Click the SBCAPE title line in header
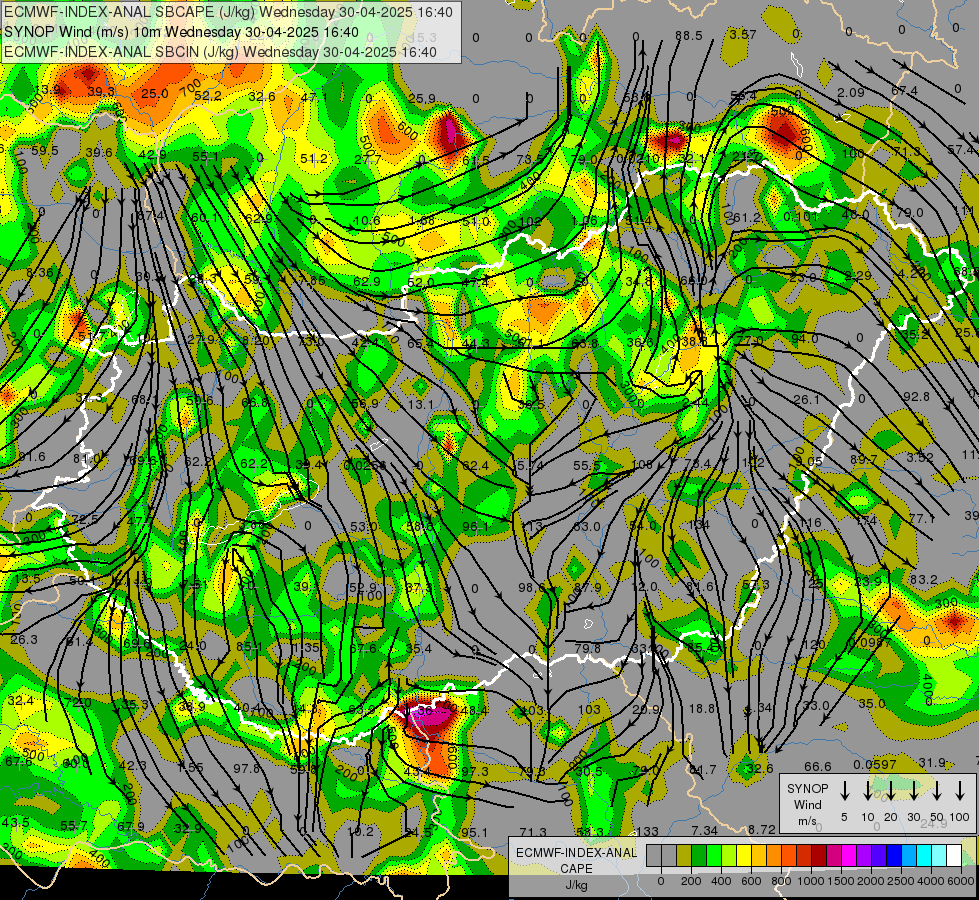This screenshot has width=979, height=900. coord(228,12)
